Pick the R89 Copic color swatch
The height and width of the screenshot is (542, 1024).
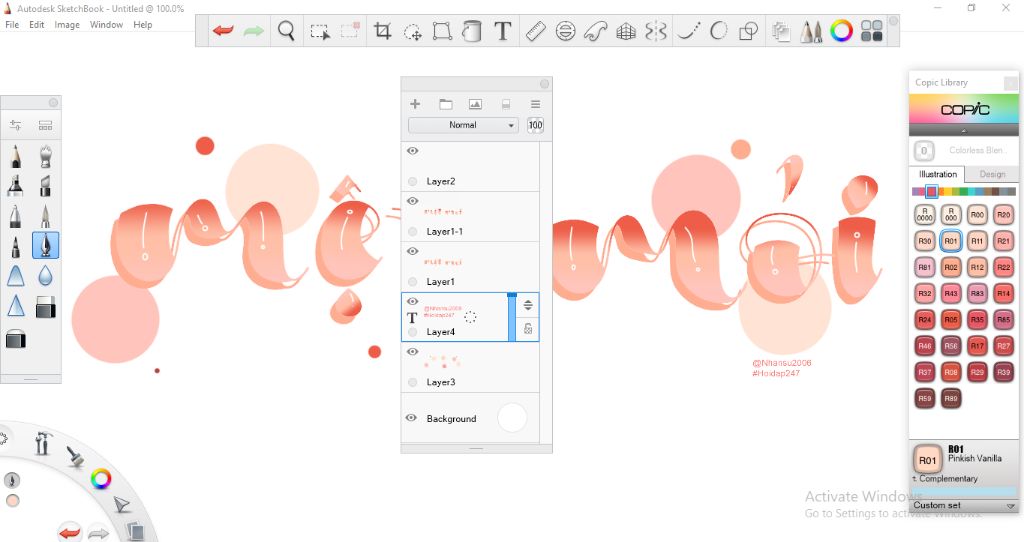[951, 398]
